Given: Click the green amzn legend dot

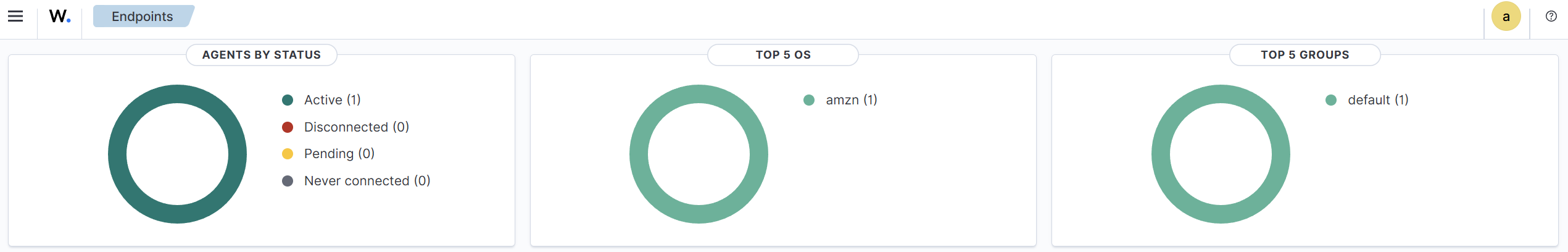Looking at the screenshot, I should [809, 100].
